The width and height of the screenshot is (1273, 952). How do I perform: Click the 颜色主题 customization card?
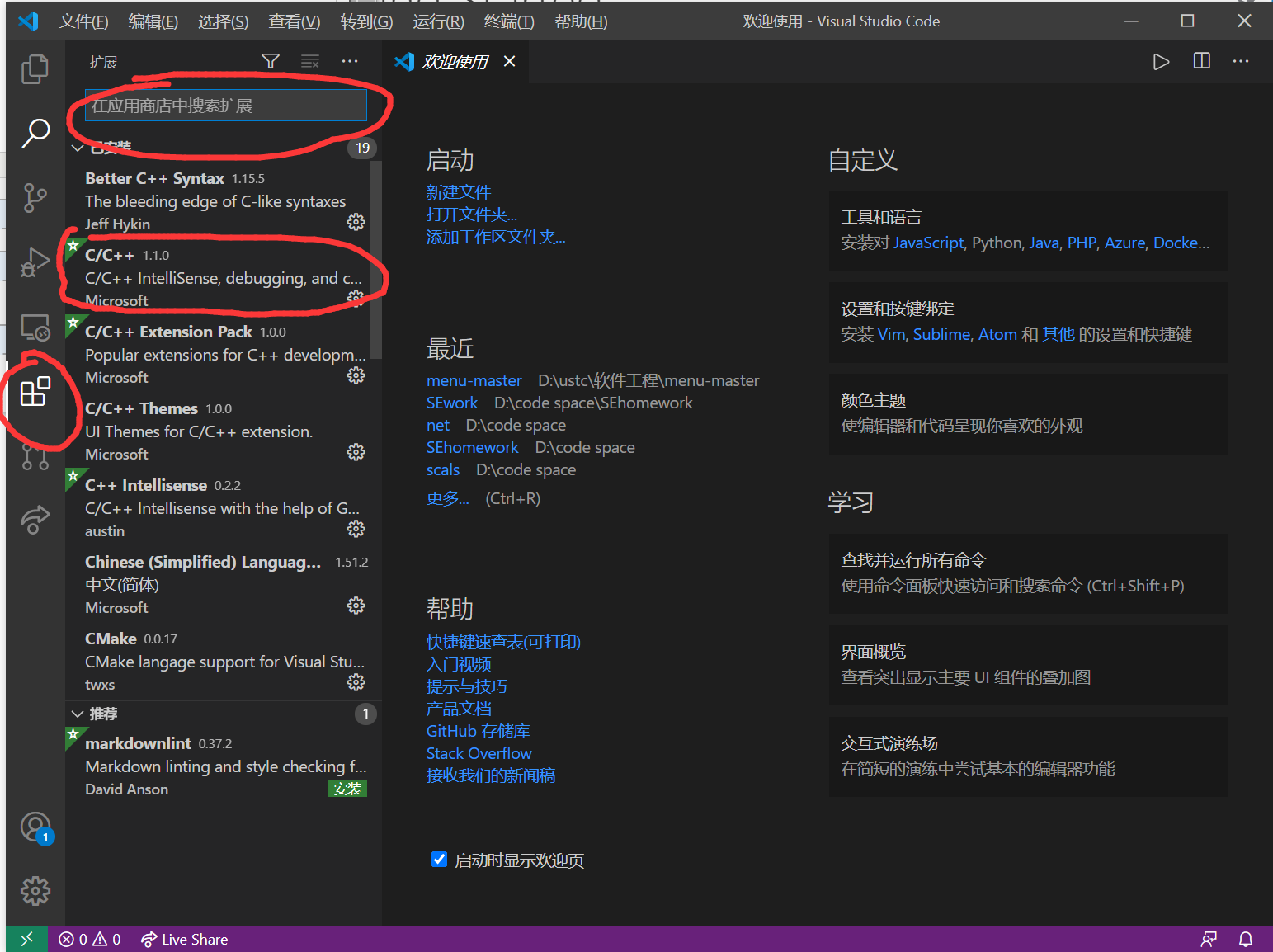click(1028, 413)
